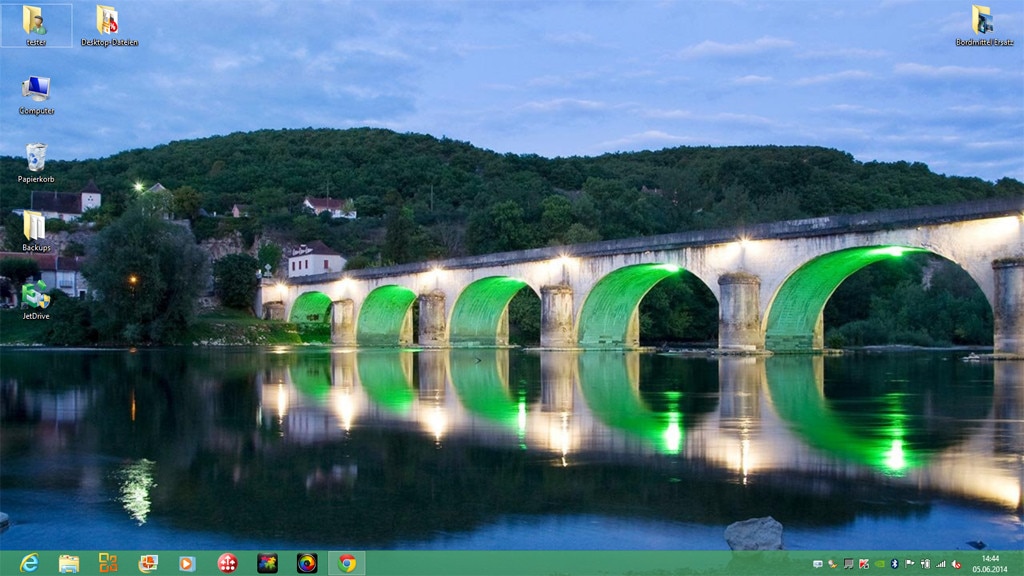The image size is (1024, 576).
Task: Open the Backups folder on the desktop
Action: click(34, 225)
